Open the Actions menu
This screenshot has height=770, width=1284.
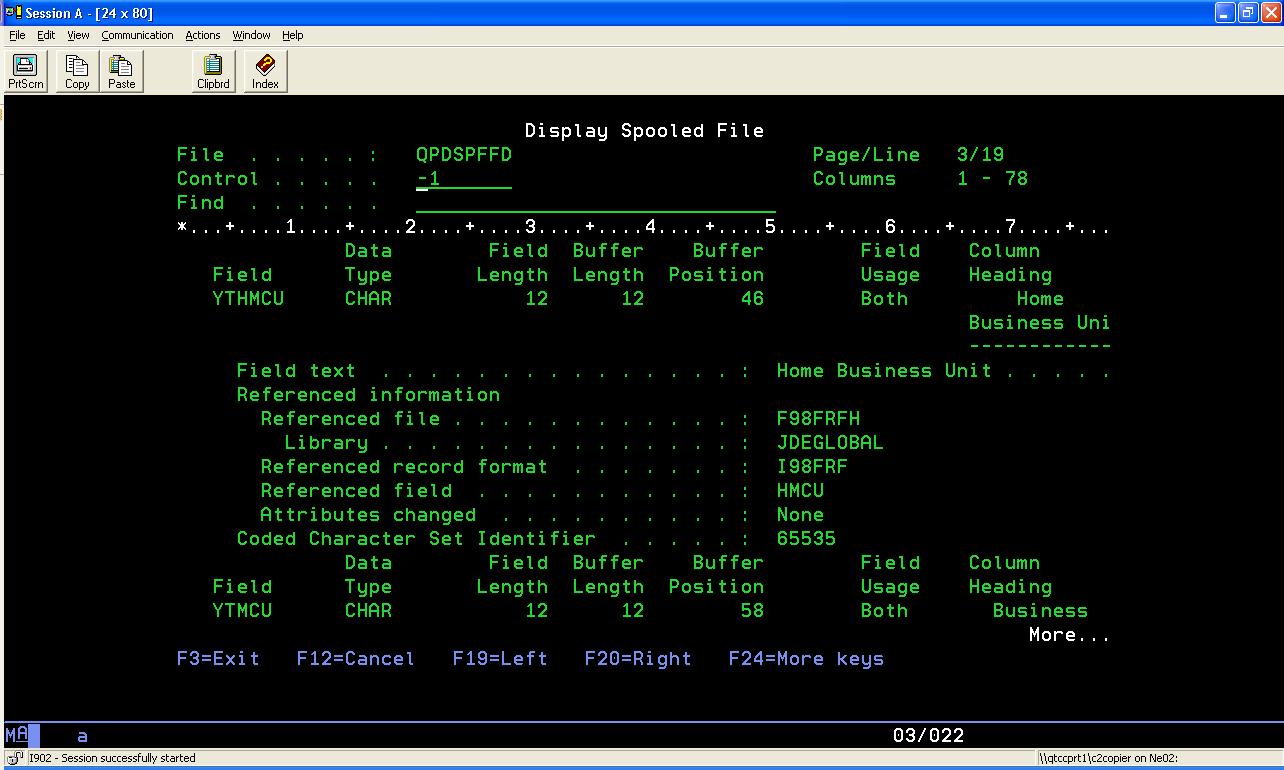(x=203, y=35)
